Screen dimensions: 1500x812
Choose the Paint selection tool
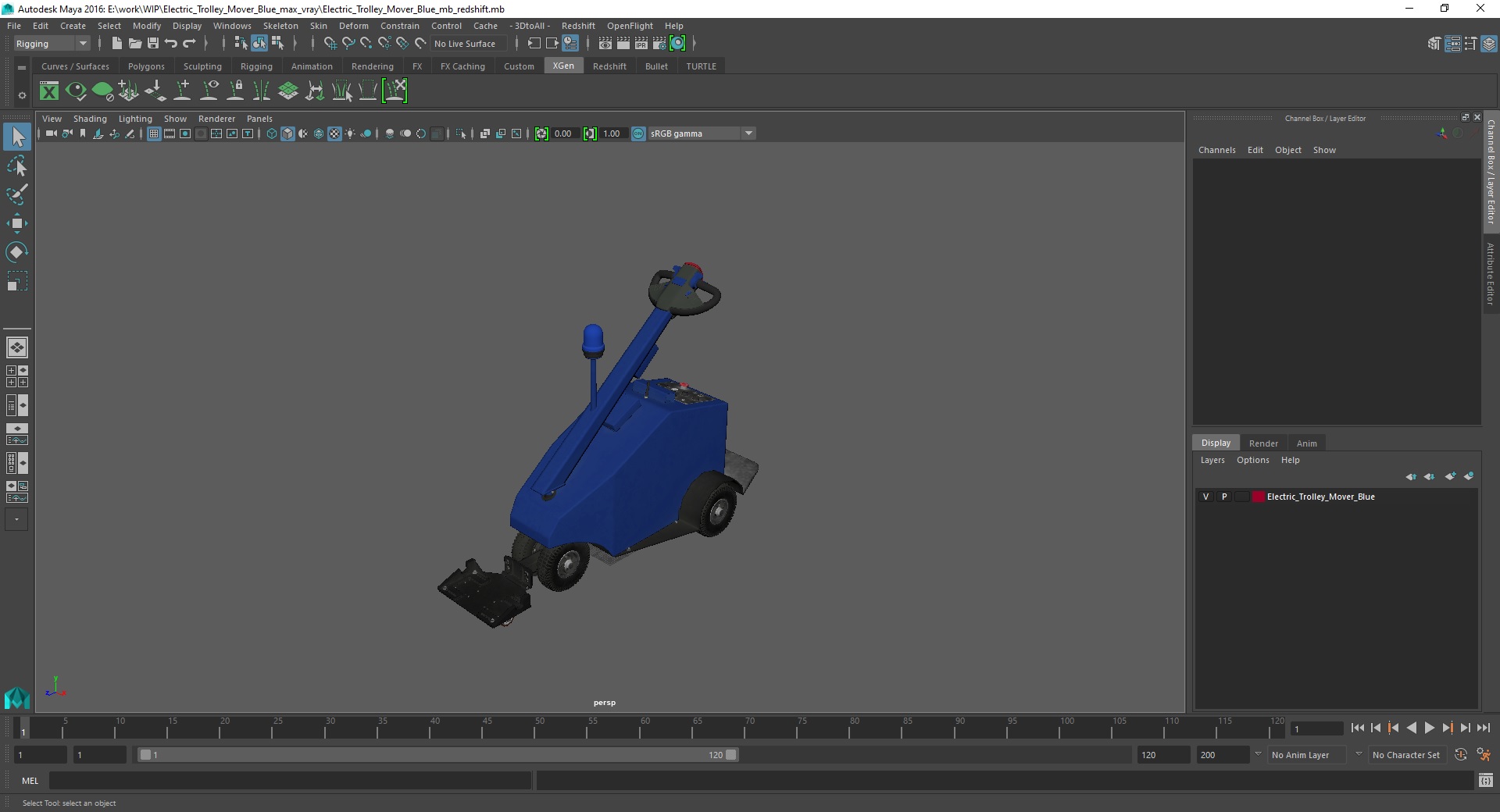(x=17, y=194)
